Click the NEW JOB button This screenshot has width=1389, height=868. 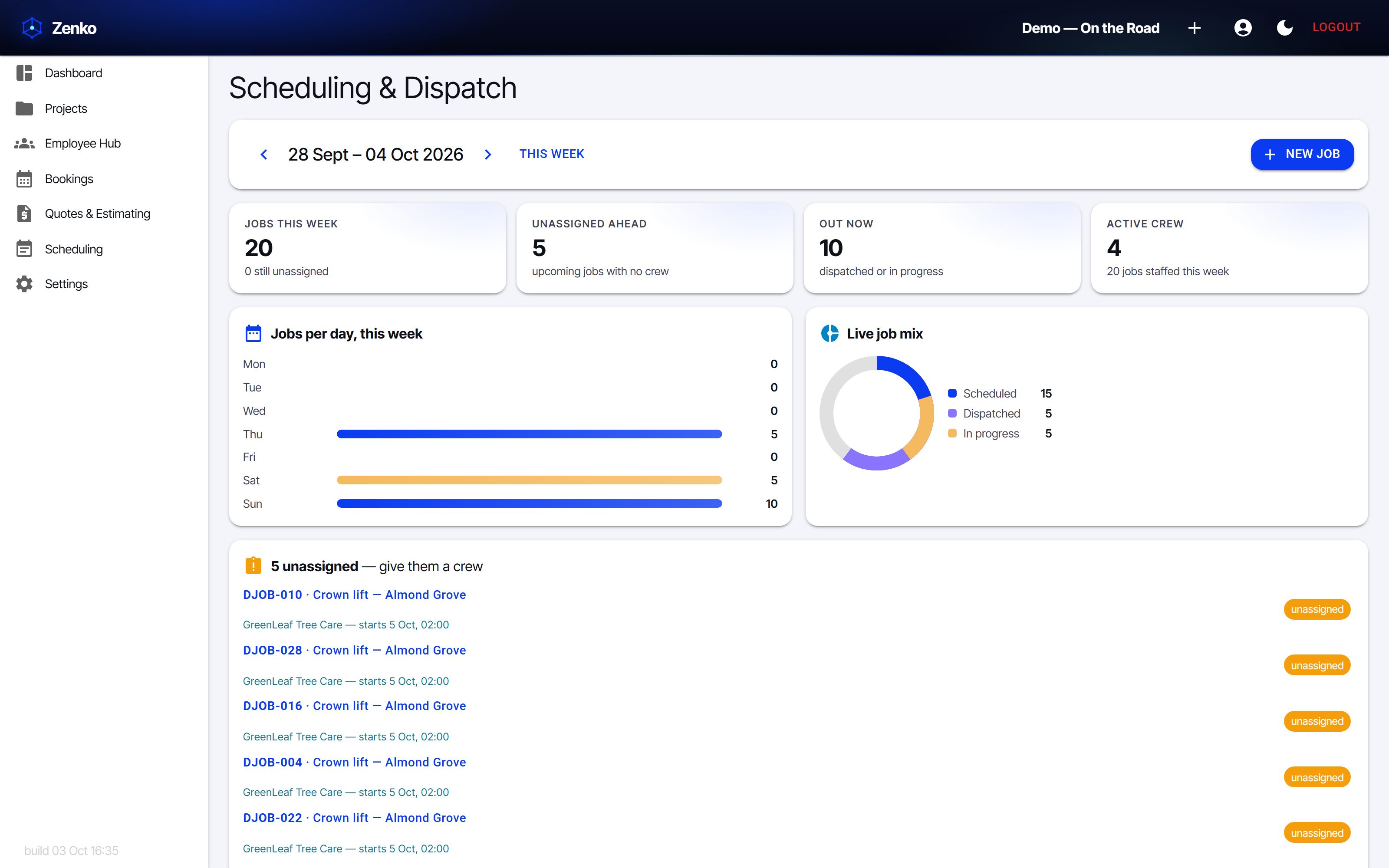tap(1302, 155)
